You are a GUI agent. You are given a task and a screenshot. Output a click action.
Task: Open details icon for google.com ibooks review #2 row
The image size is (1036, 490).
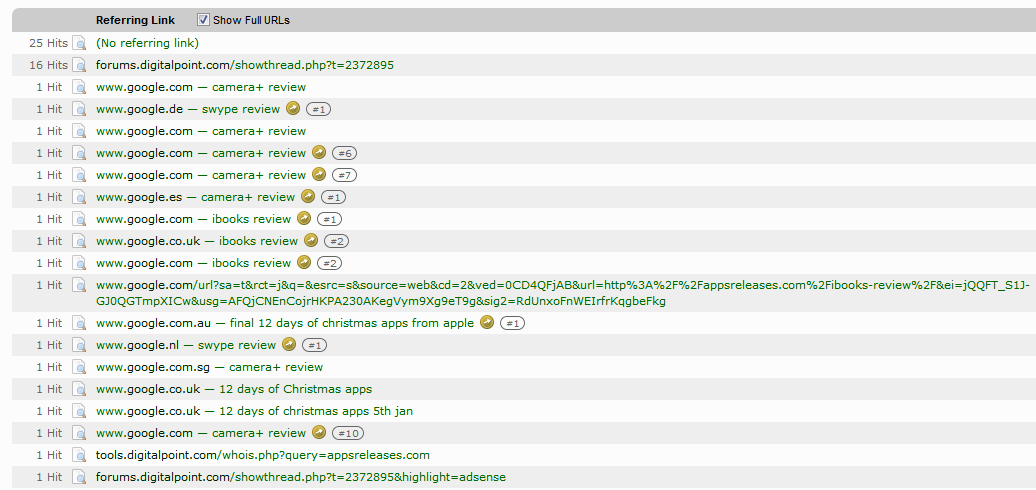[x=79, y=263]
